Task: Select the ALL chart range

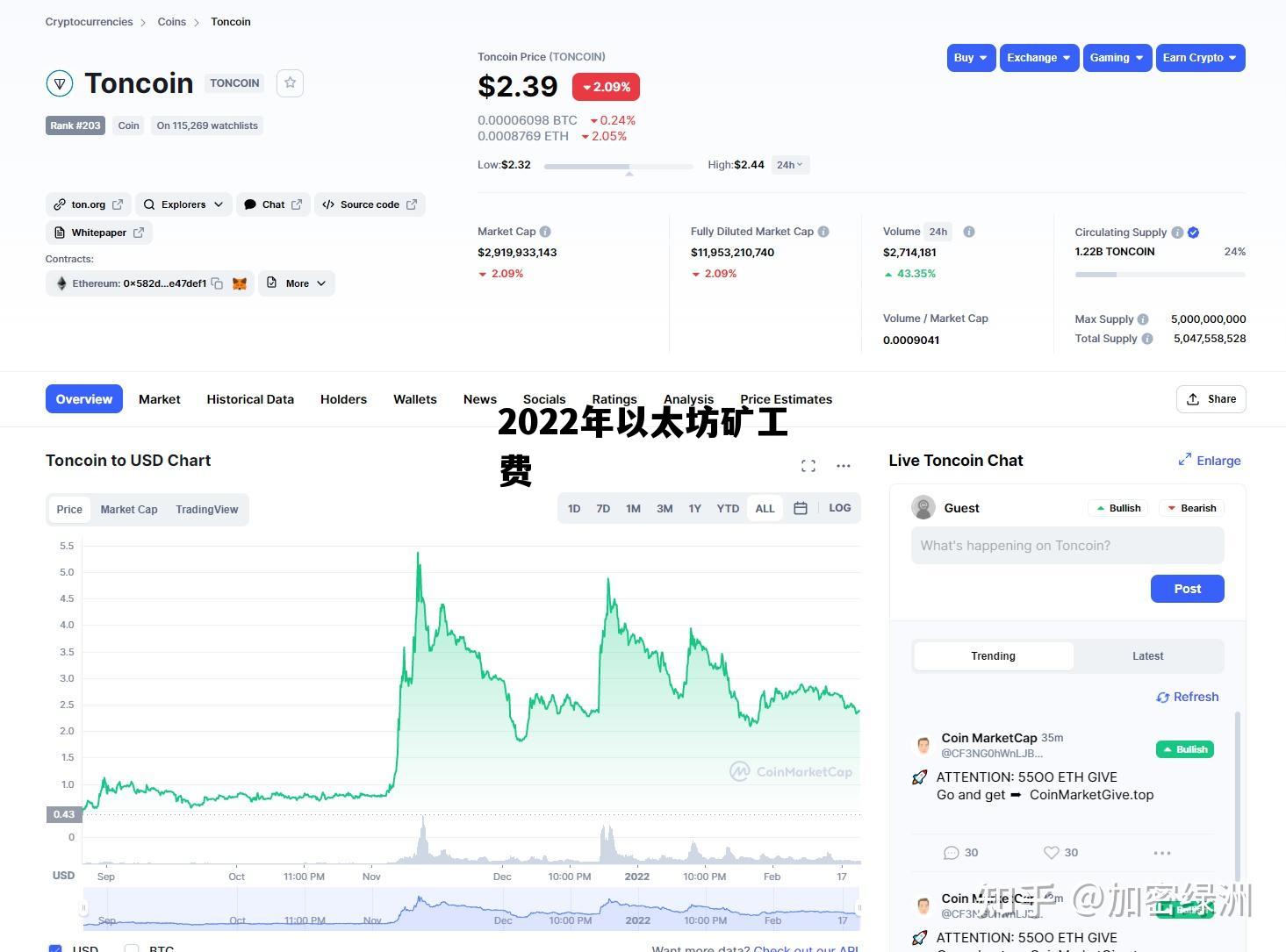Action: pyautogui.click(x=765, y=508)
